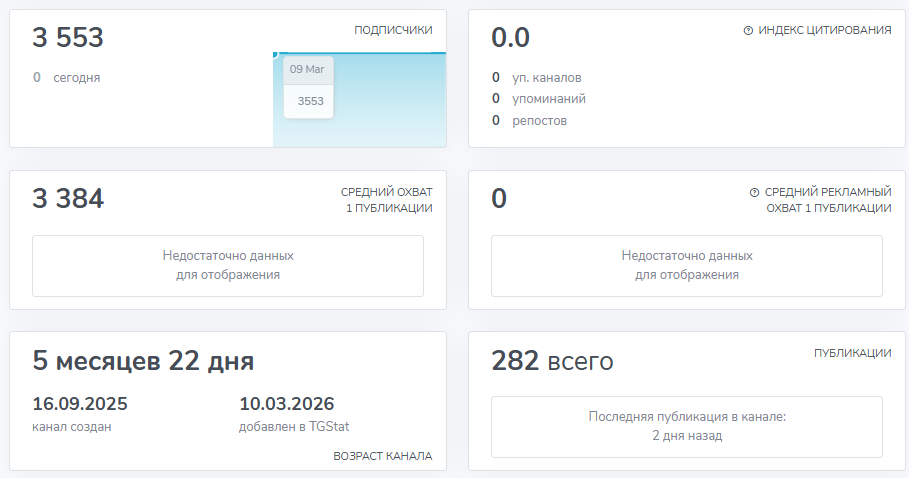
Task: Click the 16.09.2025 channel creation date
Action: [x=80, y=405]
